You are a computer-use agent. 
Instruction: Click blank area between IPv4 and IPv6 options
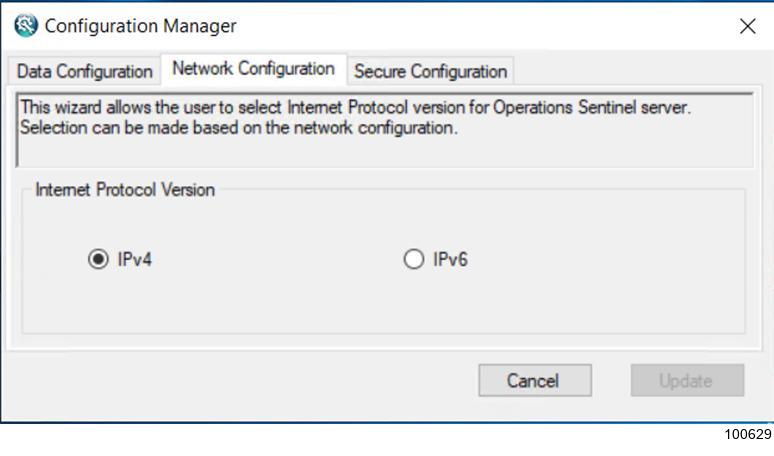click(276, 260)
